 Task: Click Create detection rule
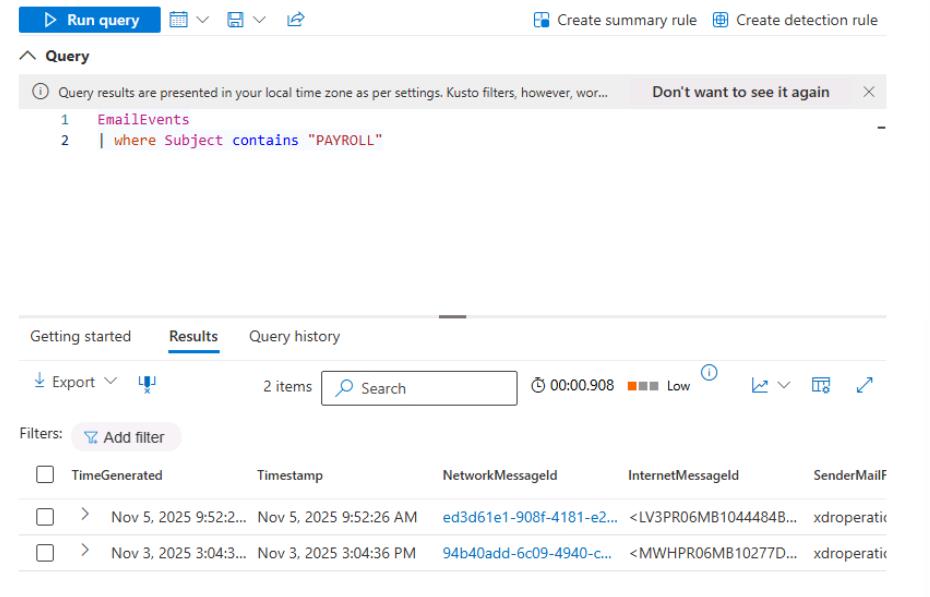795,20
